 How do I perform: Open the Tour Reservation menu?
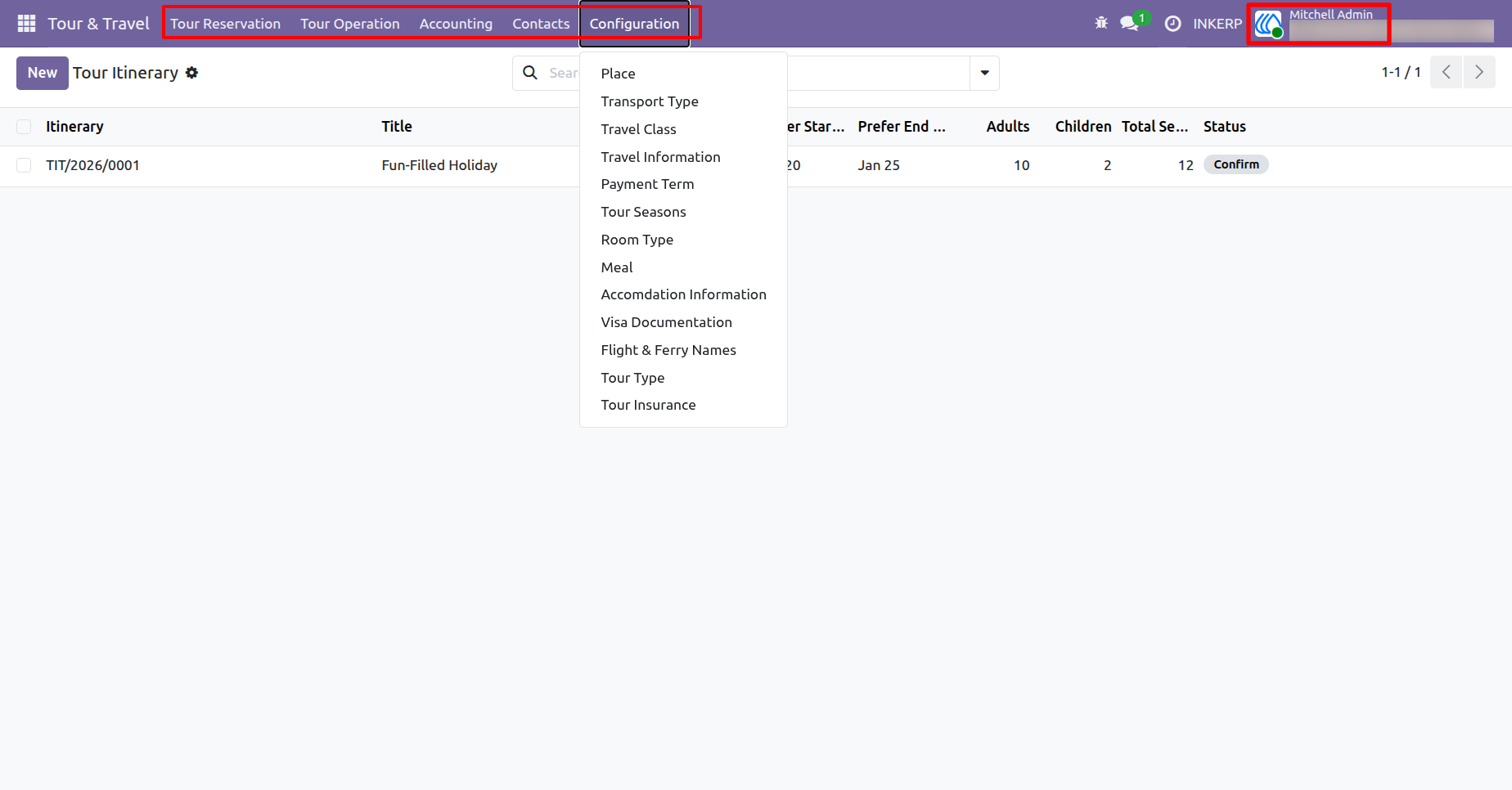tap(225, 24)
